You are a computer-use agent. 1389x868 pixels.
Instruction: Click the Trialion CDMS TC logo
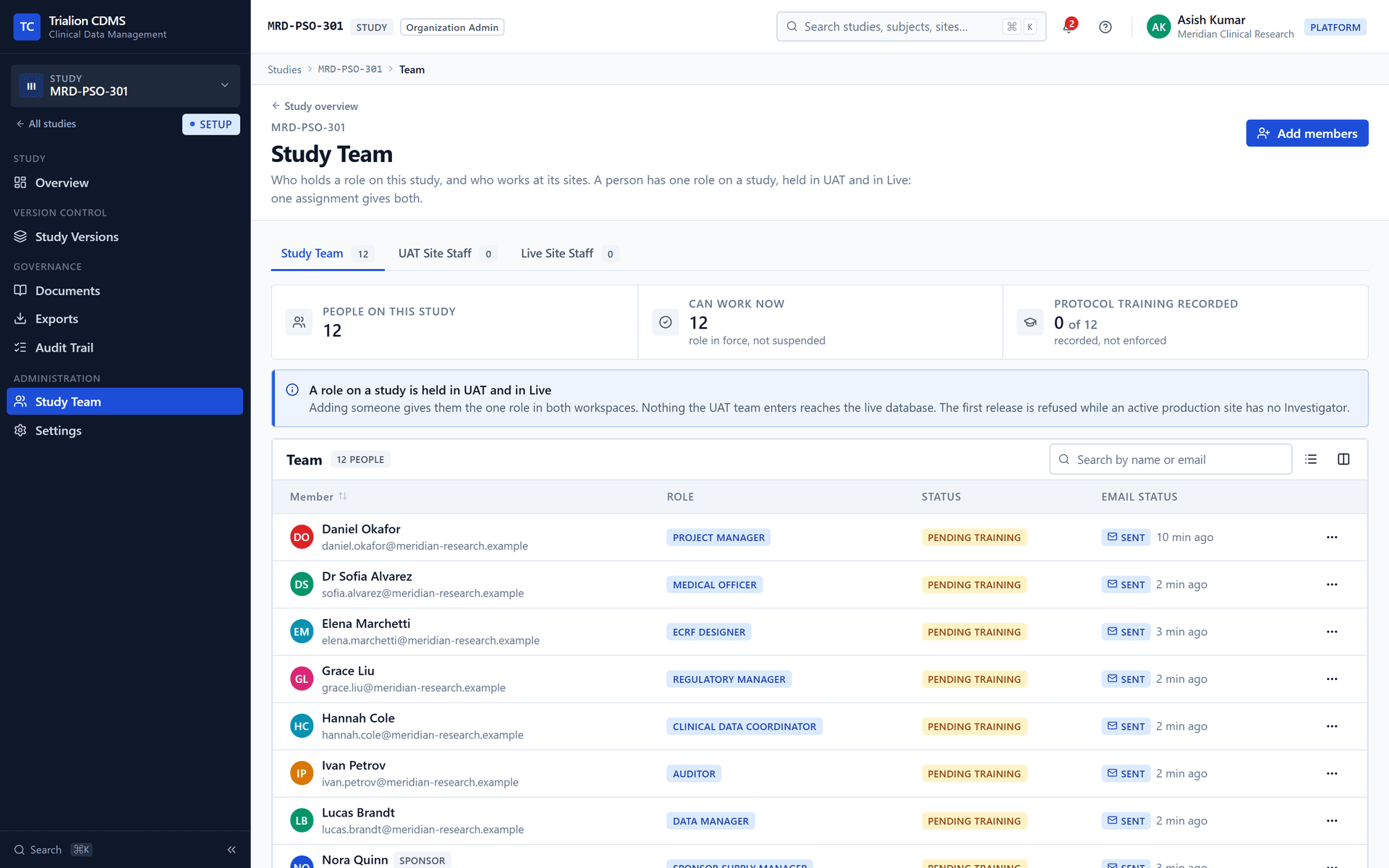coord(27,27)
